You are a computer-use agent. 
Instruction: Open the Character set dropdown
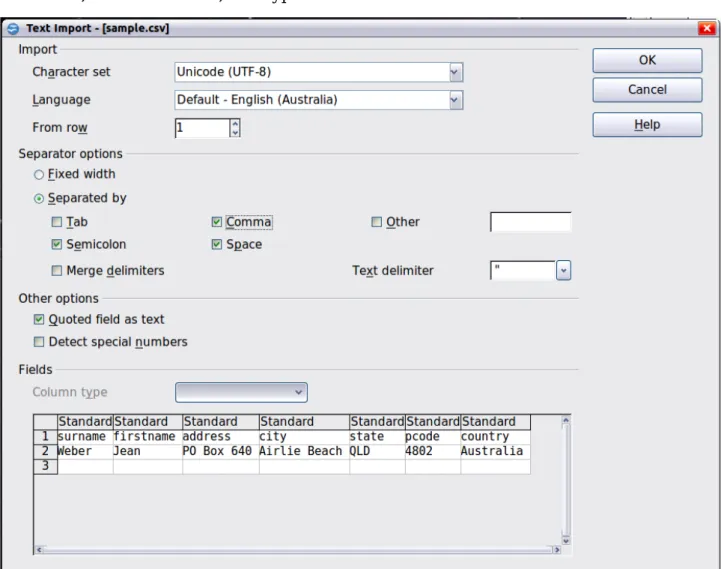tap(455, 72)
